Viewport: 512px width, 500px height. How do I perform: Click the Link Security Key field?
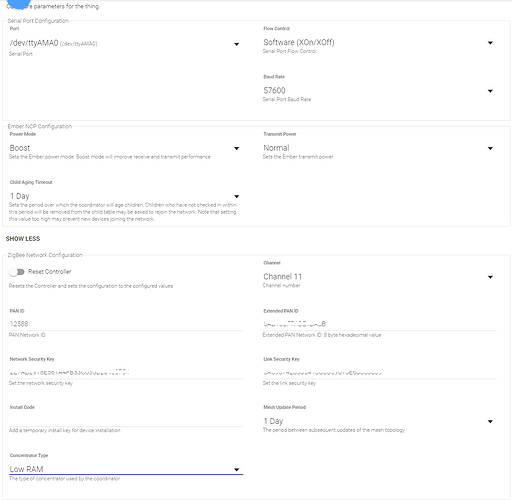tap(380, 372)
